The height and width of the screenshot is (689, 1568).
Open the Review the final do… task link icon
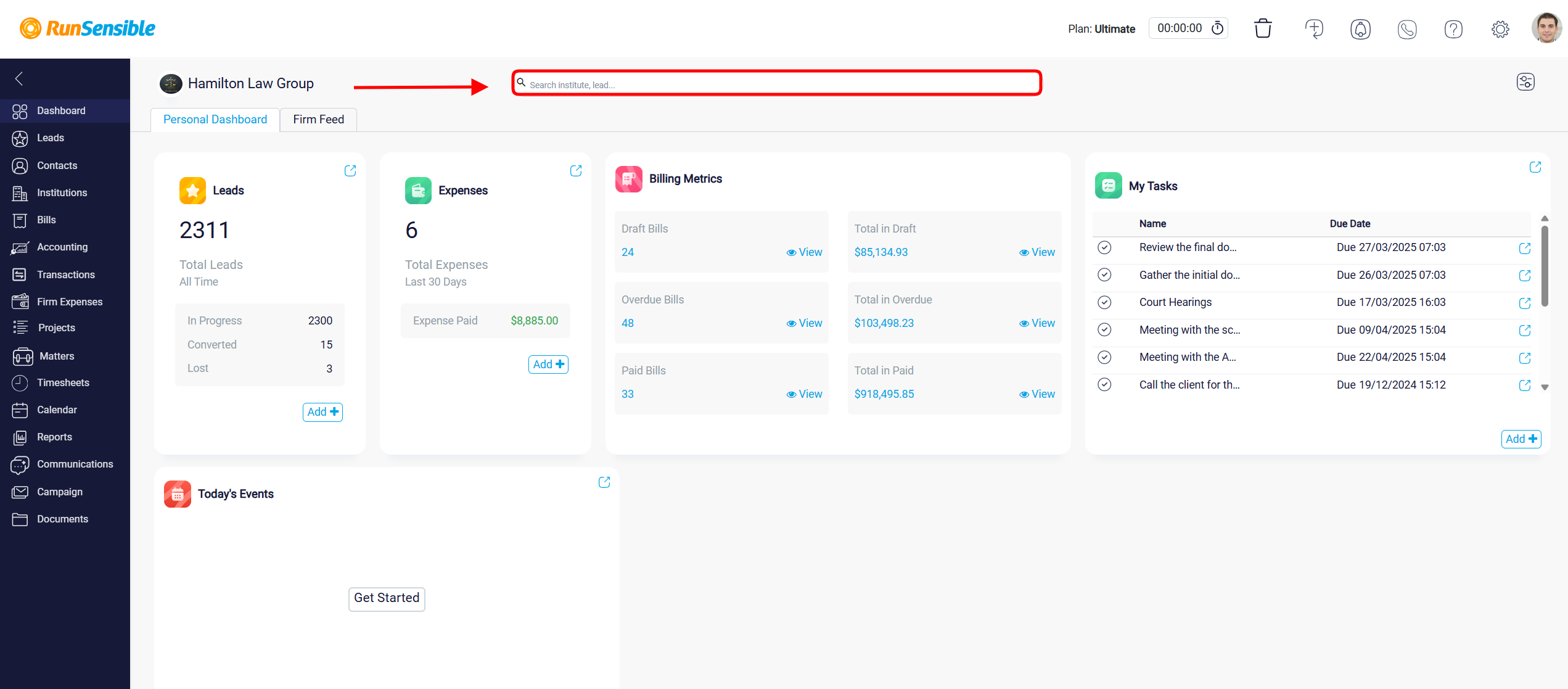click(x=1525, y=248)
